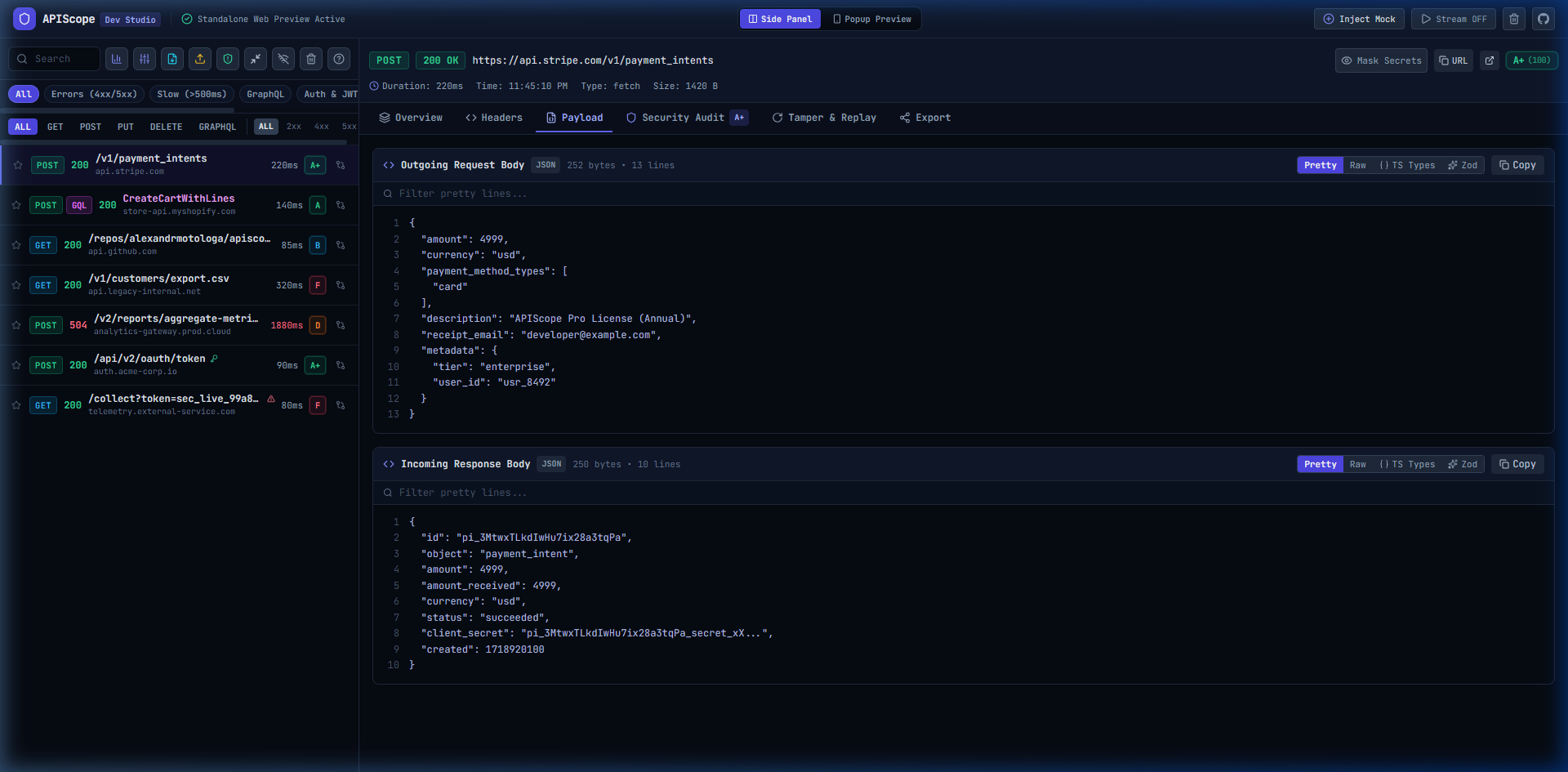Click the sidebar Search field
1568x772 pixels.
point(54,59)
